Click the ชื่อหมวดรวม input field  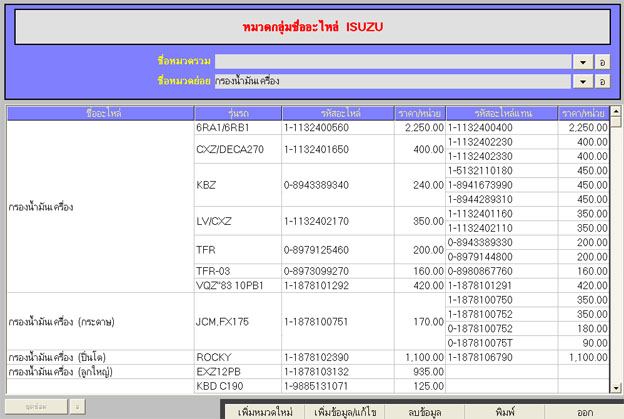pos(393,62)
